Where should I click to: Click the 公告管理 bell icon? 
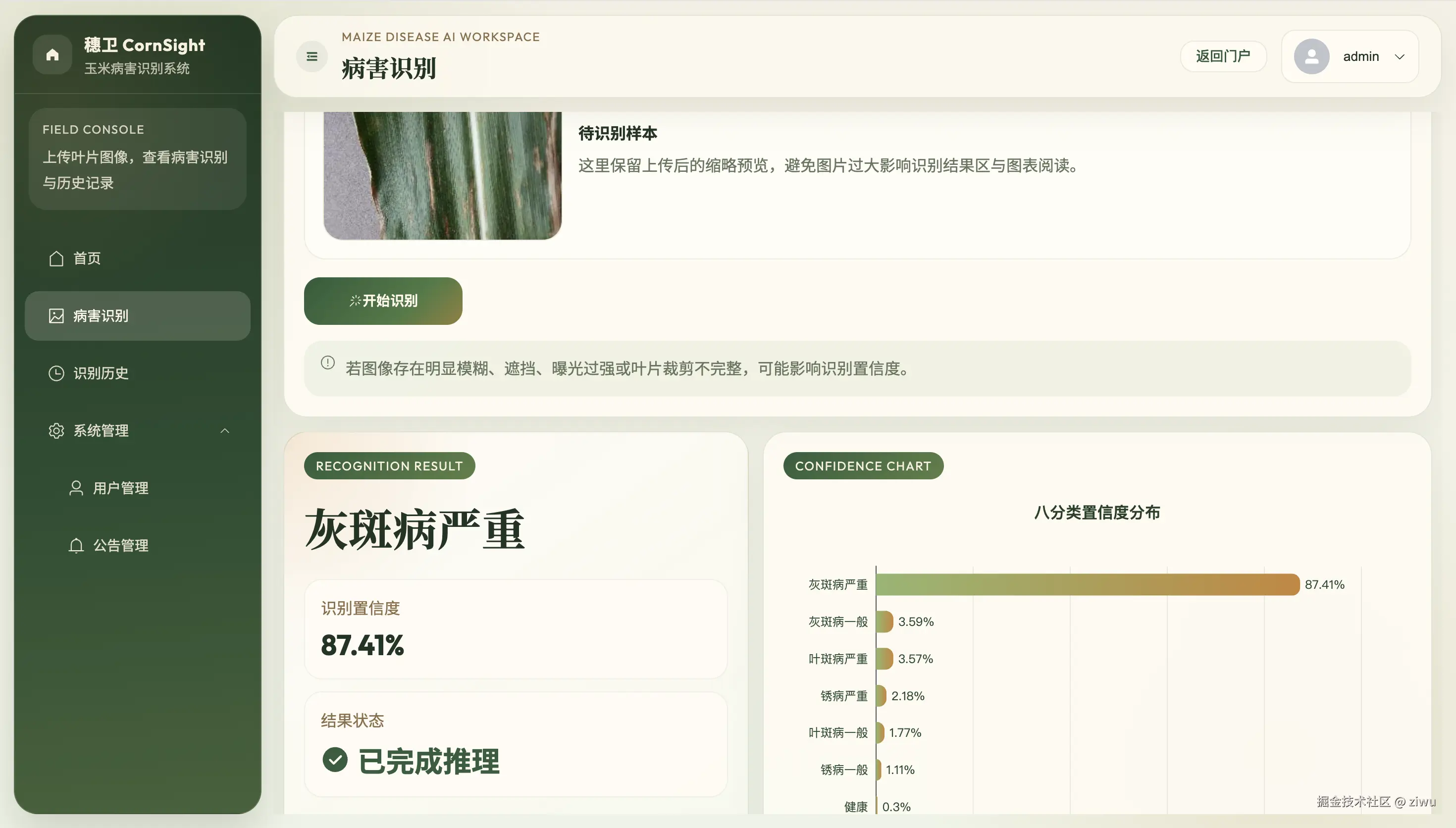76,545
